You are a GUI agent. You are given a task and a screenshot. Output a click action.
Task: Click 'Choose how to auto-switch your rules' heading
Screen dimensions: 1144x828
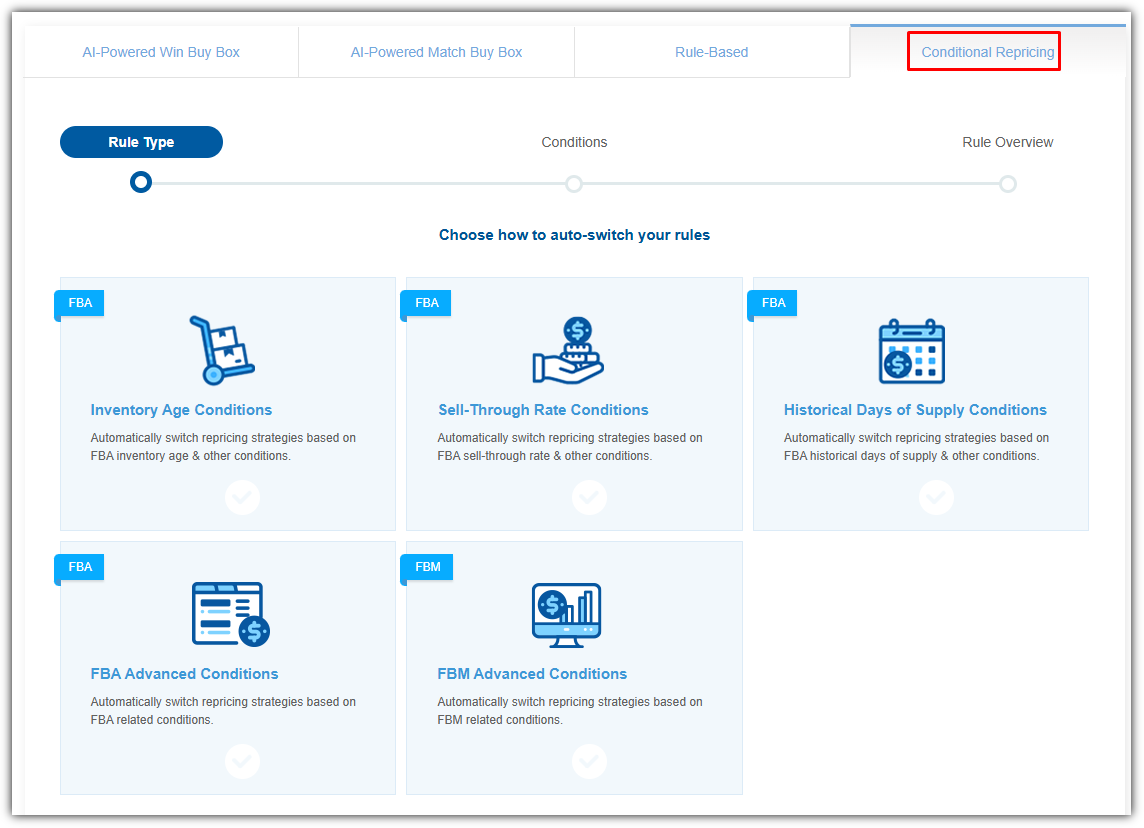(574, 235)
